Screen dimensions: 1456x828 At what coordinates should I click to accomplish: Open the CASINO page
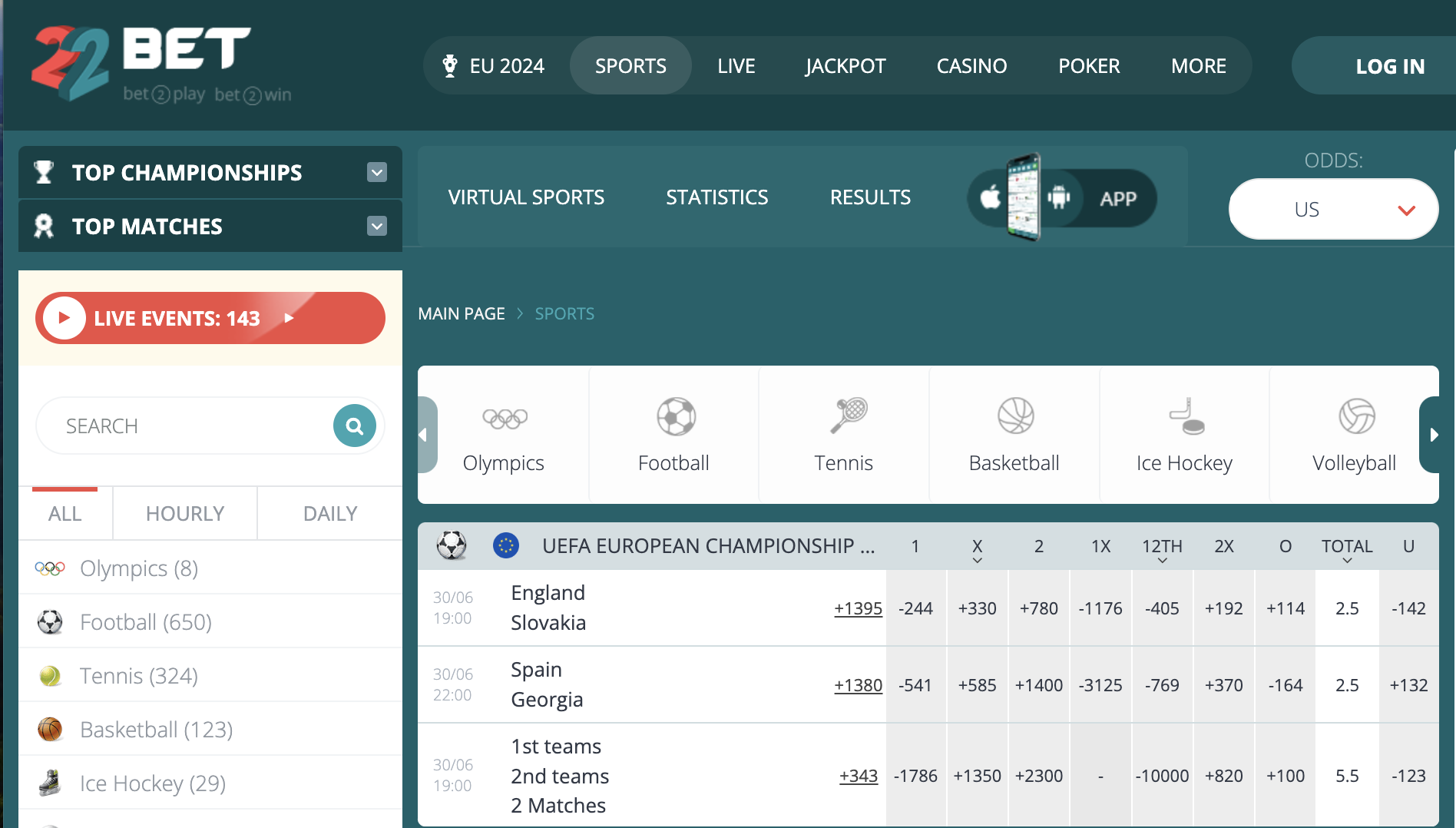tap(971, 66)
